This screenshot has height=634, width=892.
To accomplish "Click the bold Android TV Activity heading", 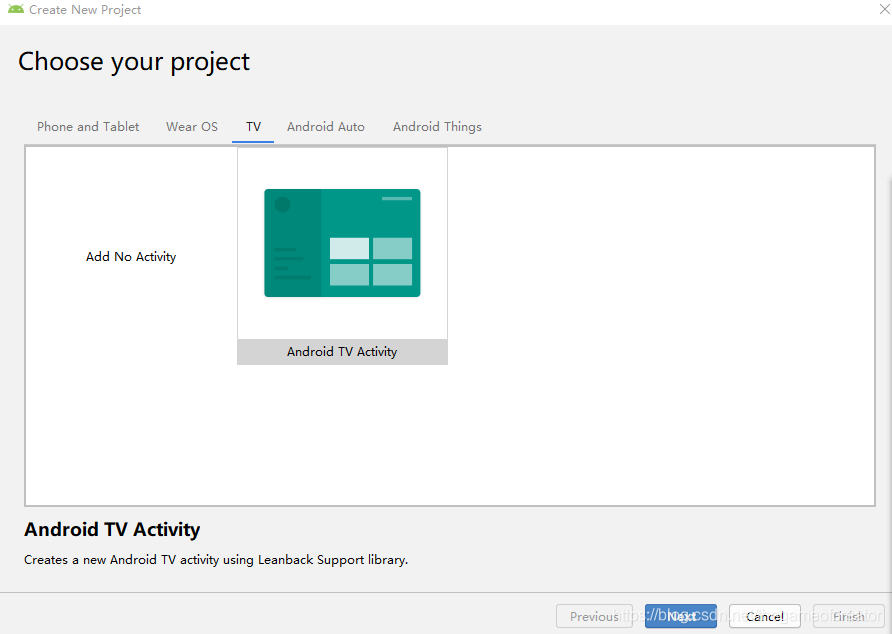I will [112, 529].
